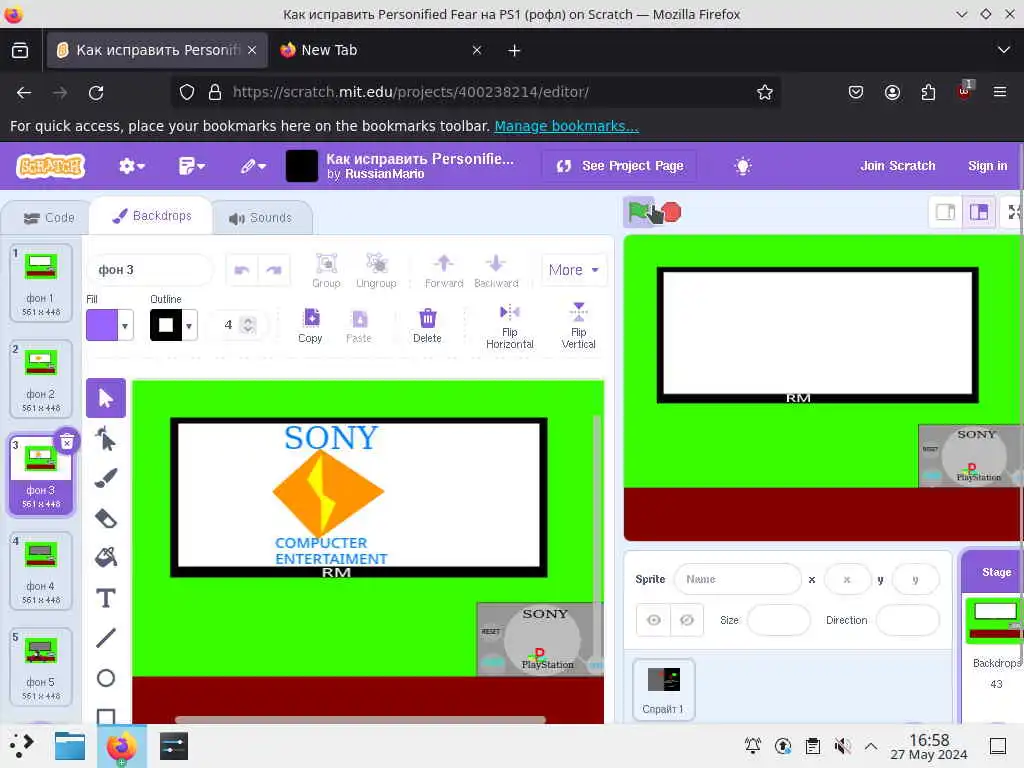Click the Group icon
Image resolution: width=1024 pixels, height=768 pixels.
[326, 270]
